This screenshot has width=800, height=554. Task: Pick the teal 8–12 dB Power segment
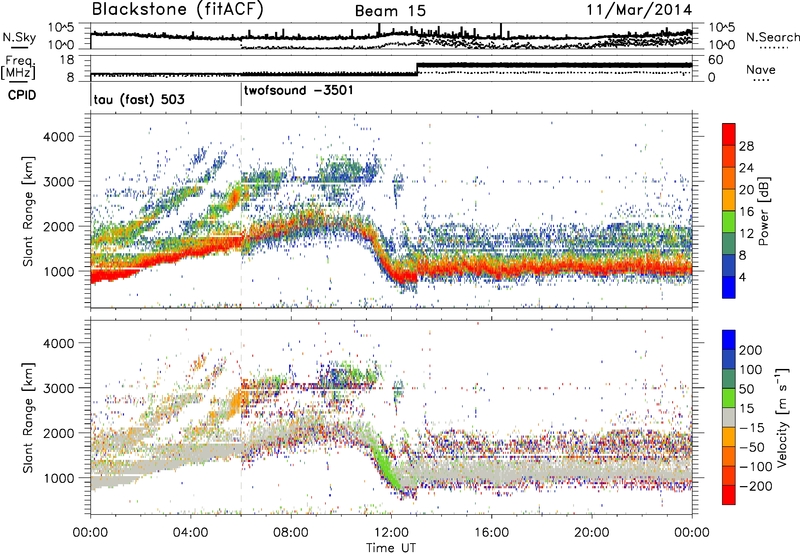(729, 244)
